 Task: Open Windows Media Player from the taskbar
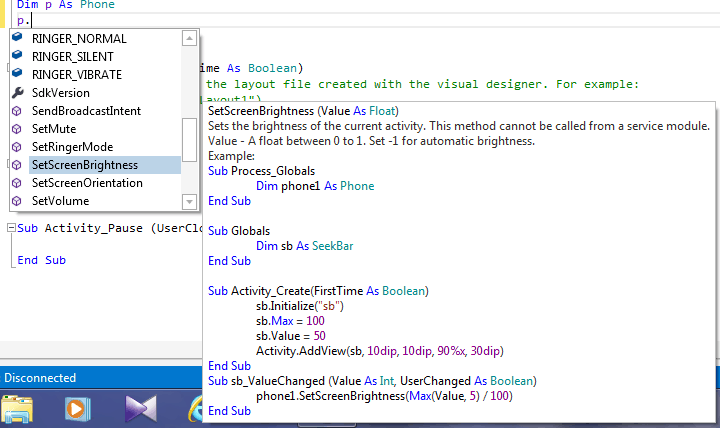coord(77,409)
